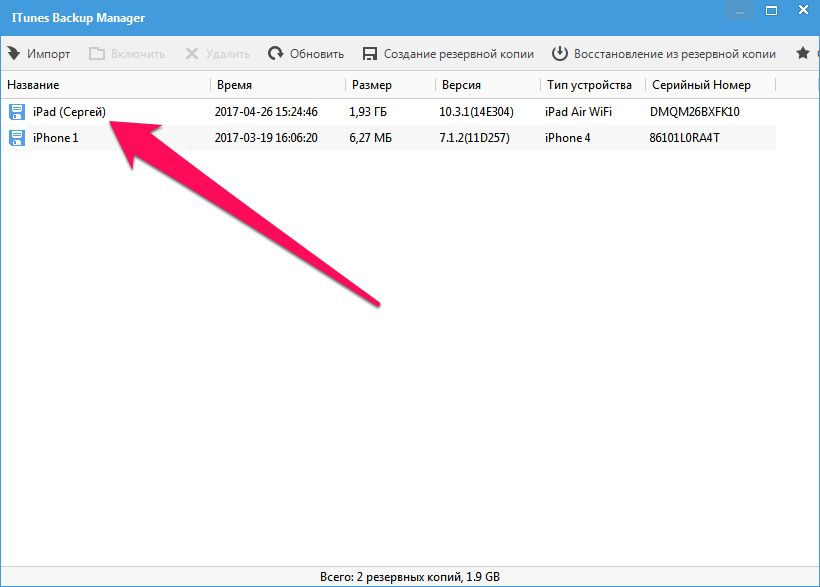
Task: Click the size value 6,27 МБ
Action: [371, 138]
